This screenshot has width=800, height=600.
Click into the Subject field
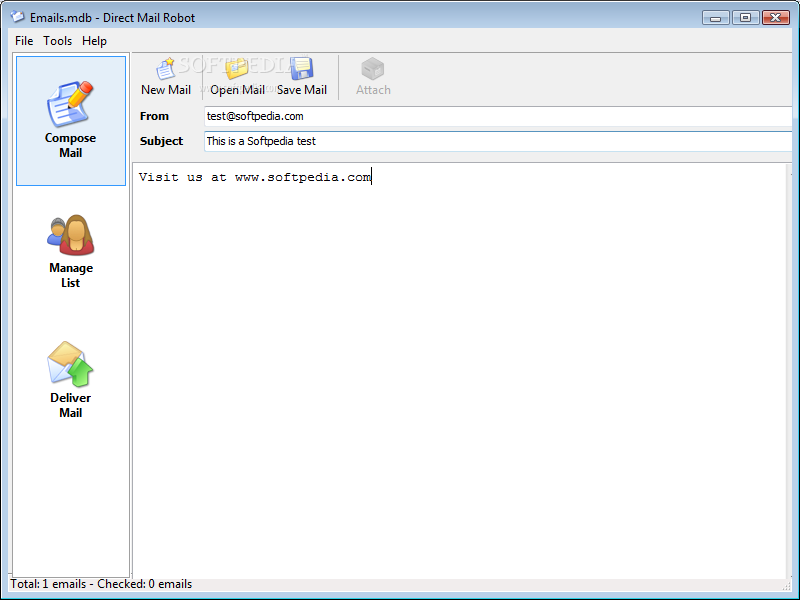coord(498,141)
